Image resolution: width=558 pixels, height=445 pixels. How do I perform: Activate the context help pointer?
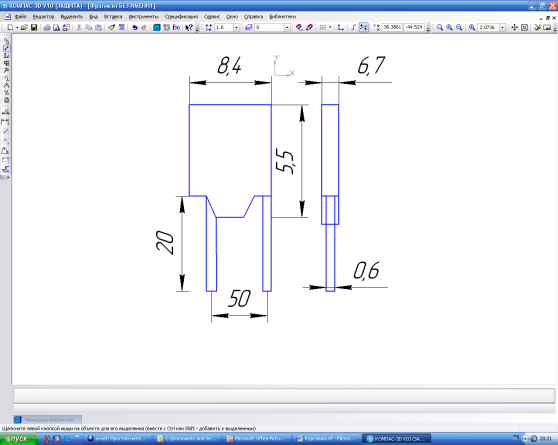point(189,27)
